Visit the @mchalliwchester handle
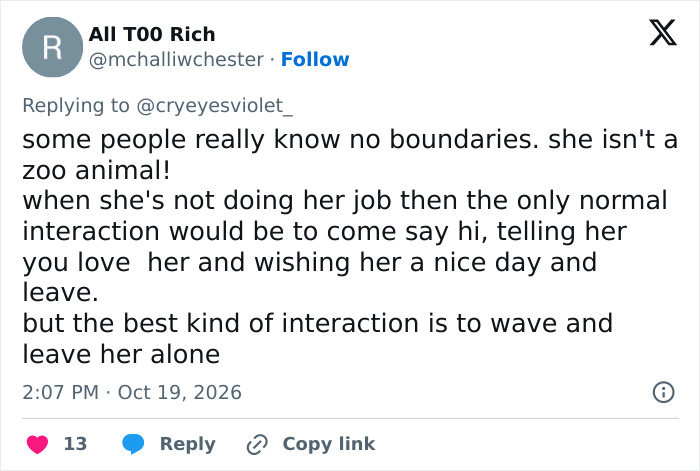The width and height of the screenshot is (700, 471). [x=176, y=60]
